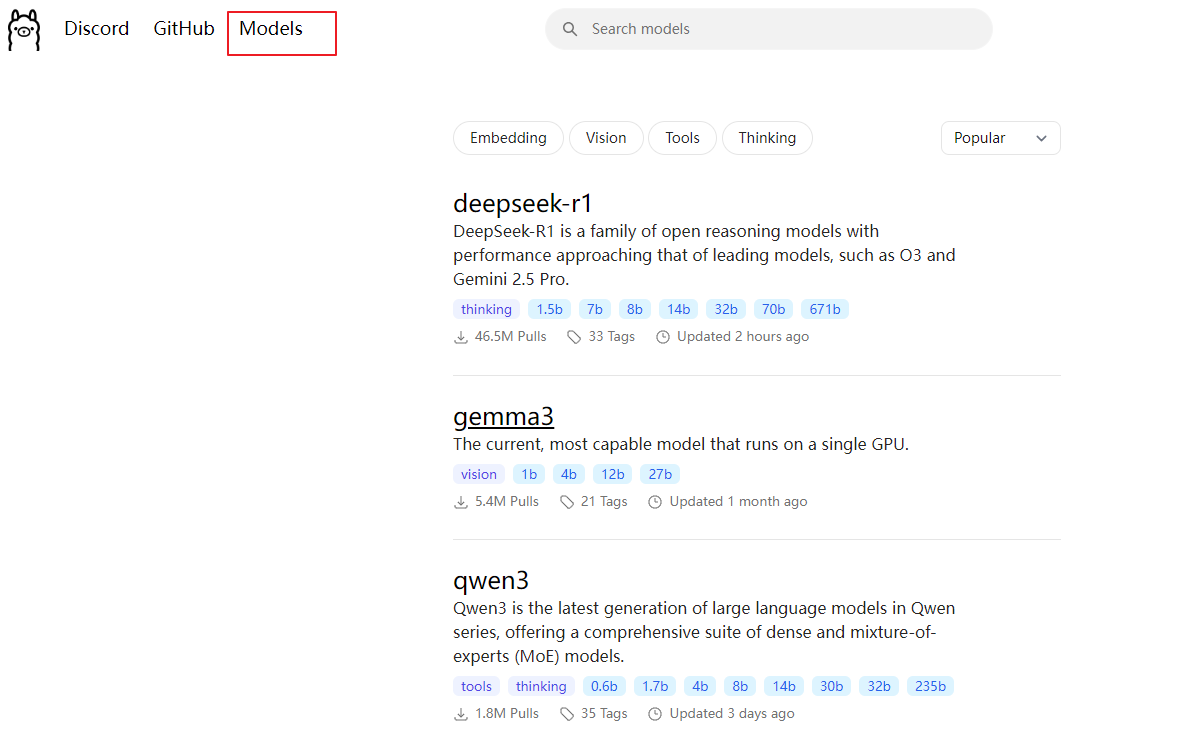1186x738 pixels.
Task: Select the 14b size of qwen3
Action: [x=784, y=687]
